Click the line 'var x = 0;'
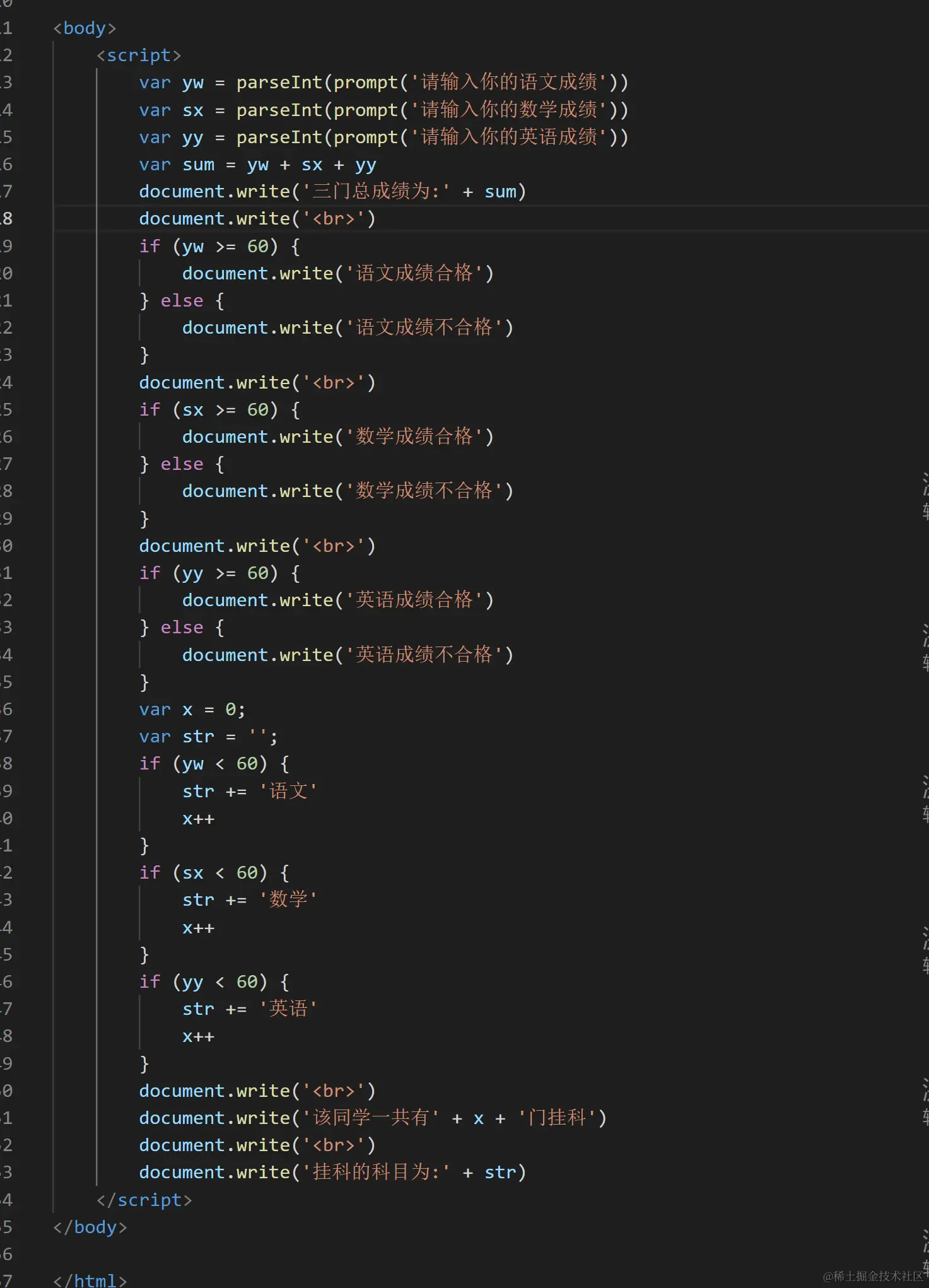The image size is (929, 1288). tap(192, 710)
